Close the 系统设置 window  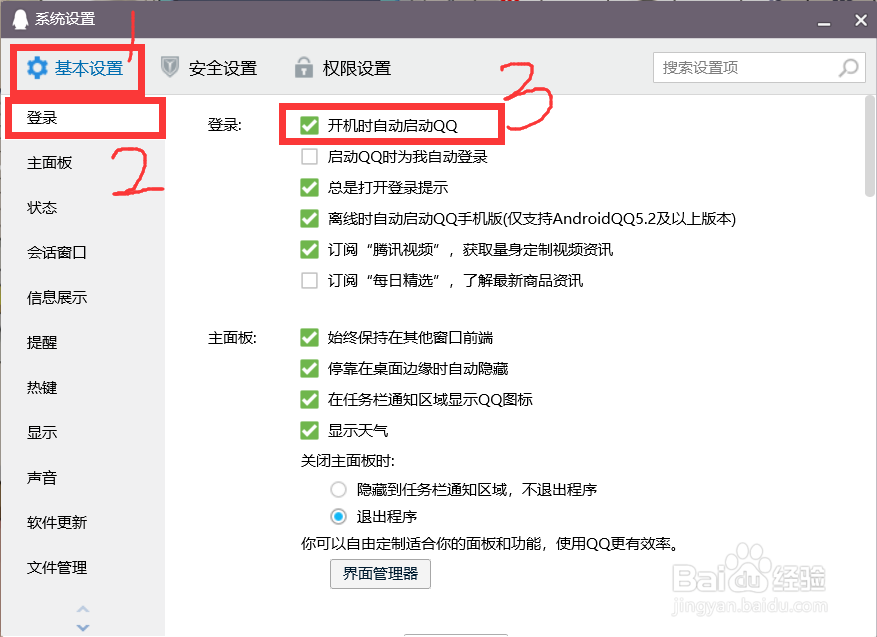pos(861,20)
